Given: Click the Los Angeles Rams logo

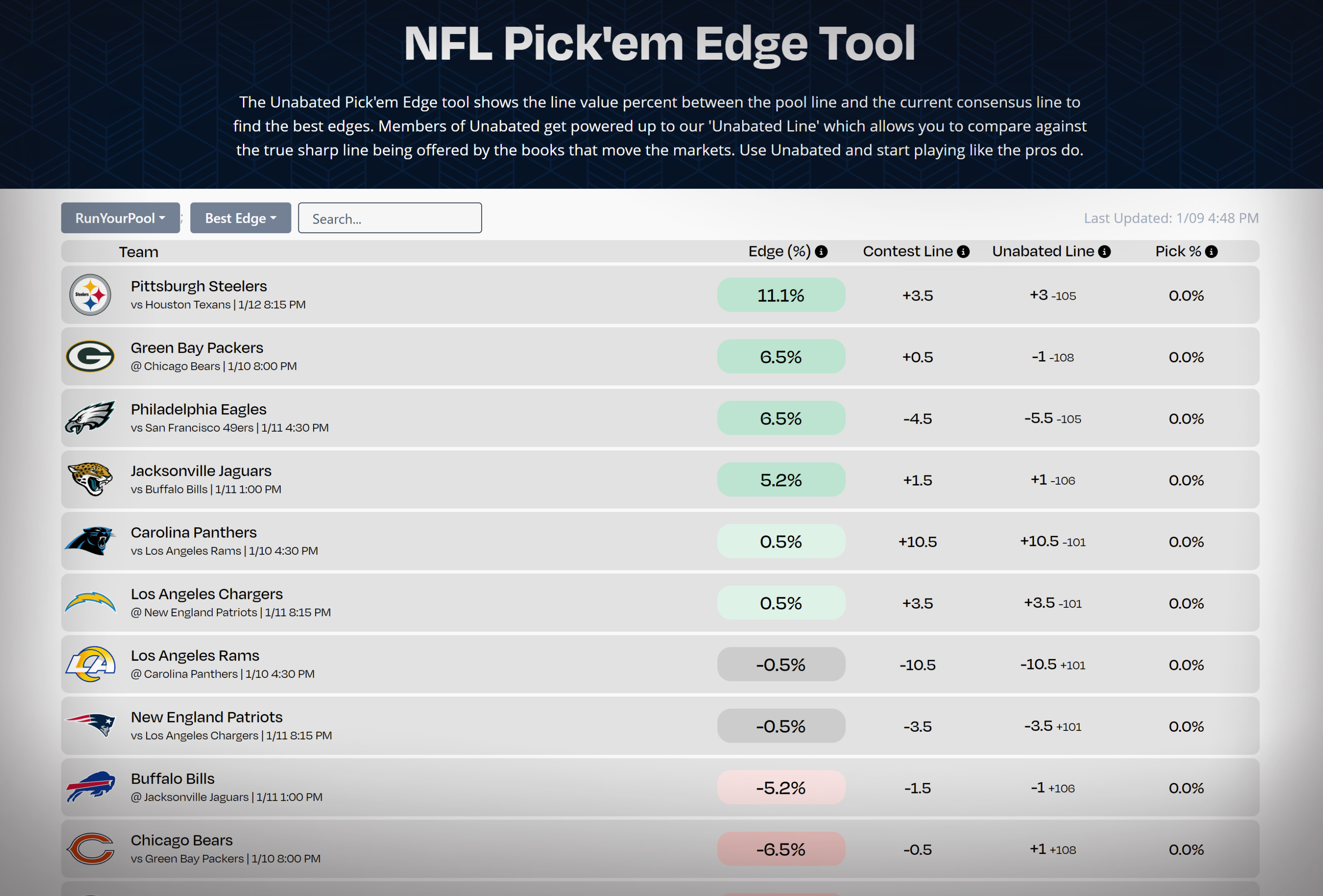Looking at the screenshot, I should tap(90, 664).
